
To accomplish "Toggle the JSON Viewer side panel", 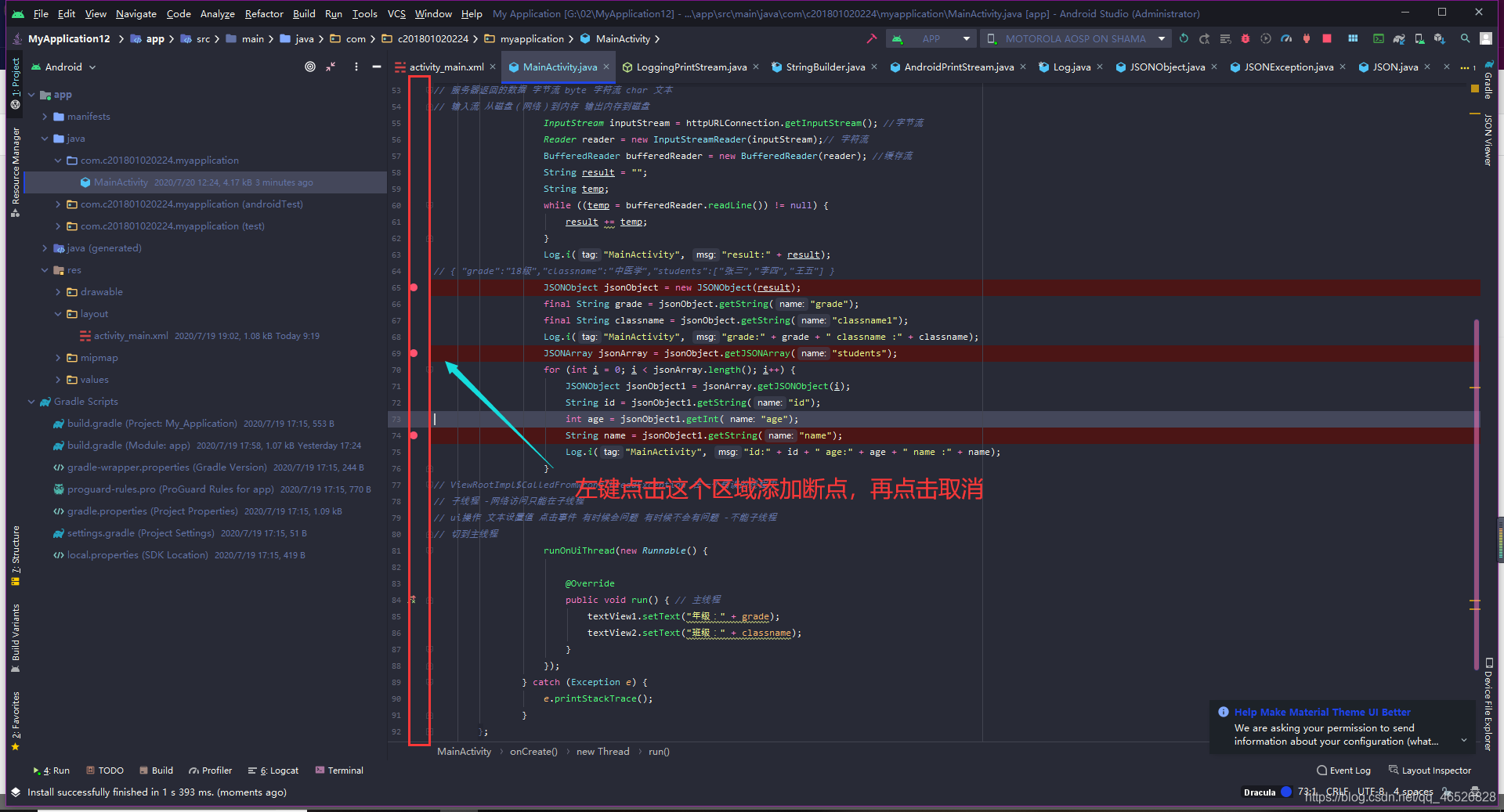I will (x=1488, y=139).
